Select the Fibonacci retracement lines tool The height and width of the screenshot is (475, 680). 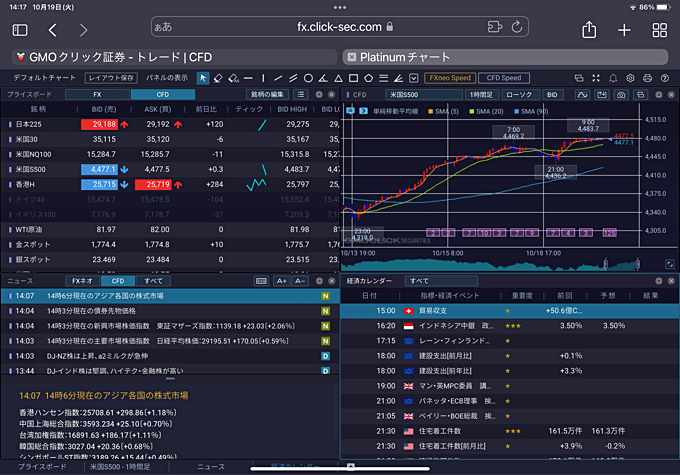point(383,78)
